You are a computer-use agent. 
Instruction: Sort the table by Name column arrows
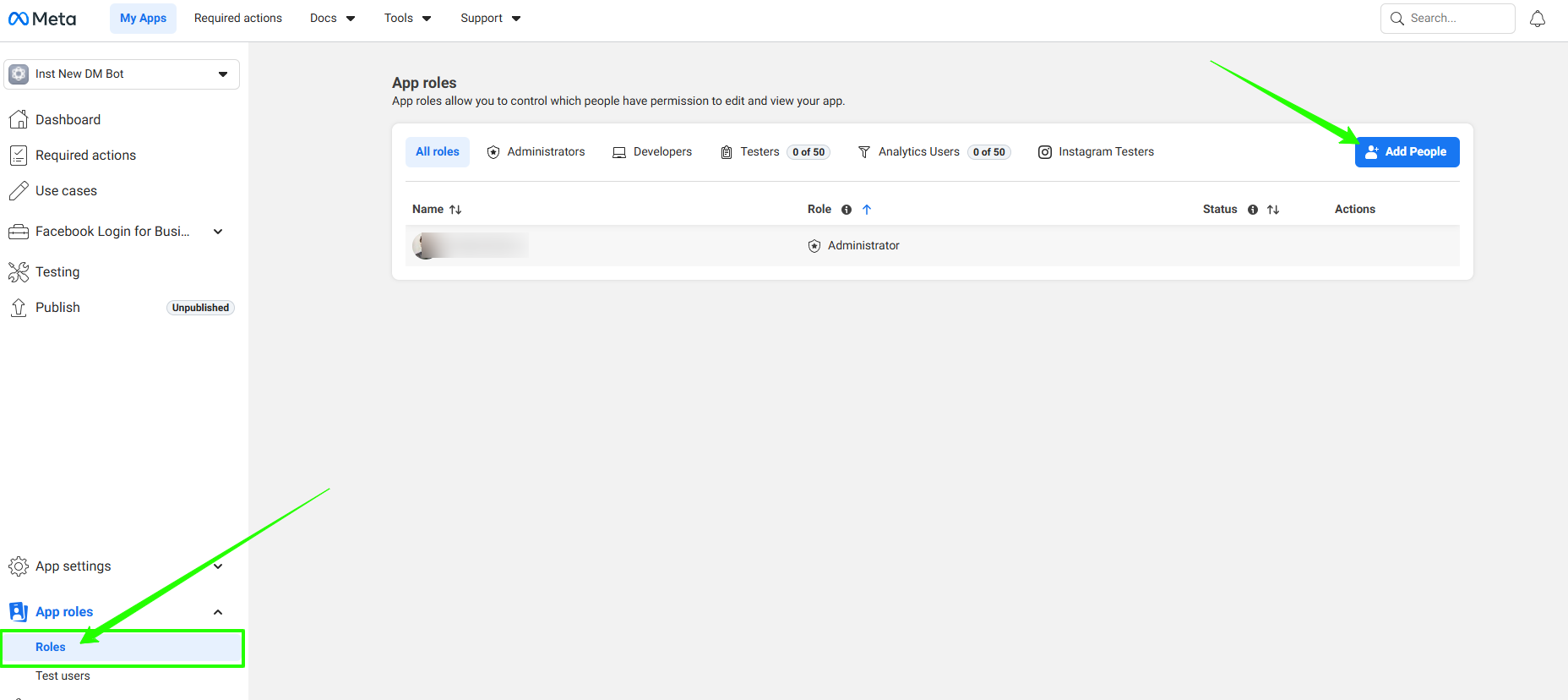tap(455, 210)
